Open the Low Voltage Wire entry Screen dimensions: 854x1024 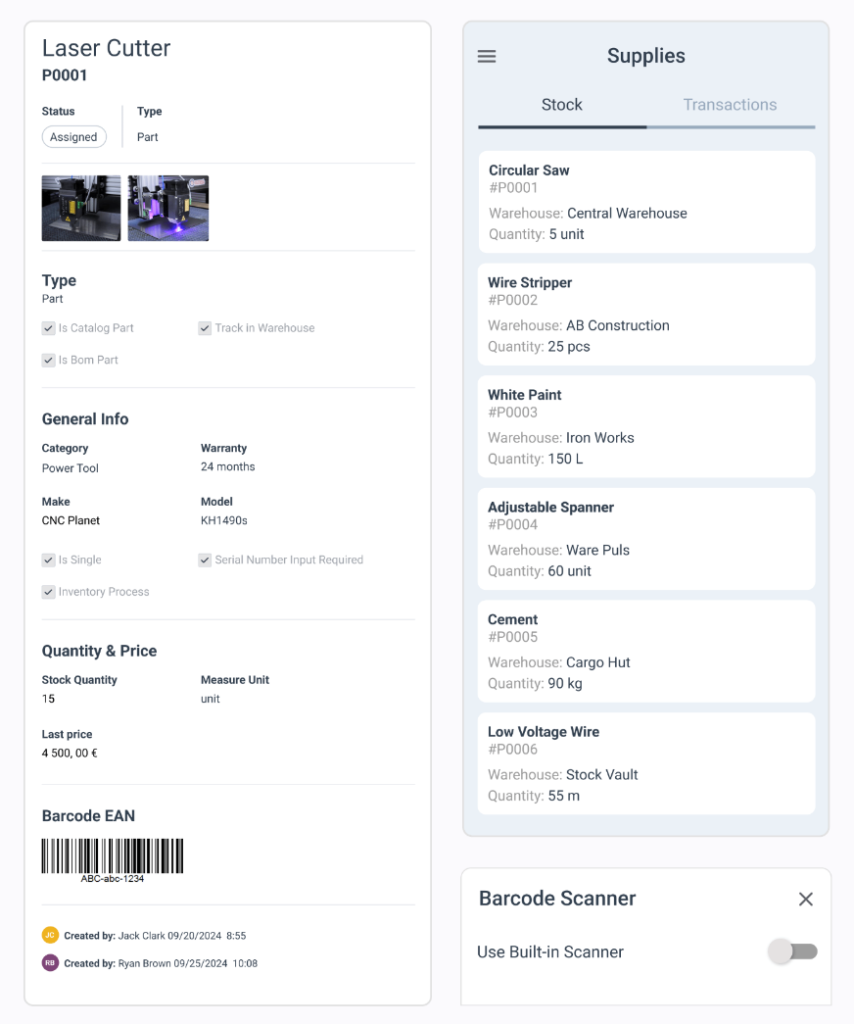646,763
